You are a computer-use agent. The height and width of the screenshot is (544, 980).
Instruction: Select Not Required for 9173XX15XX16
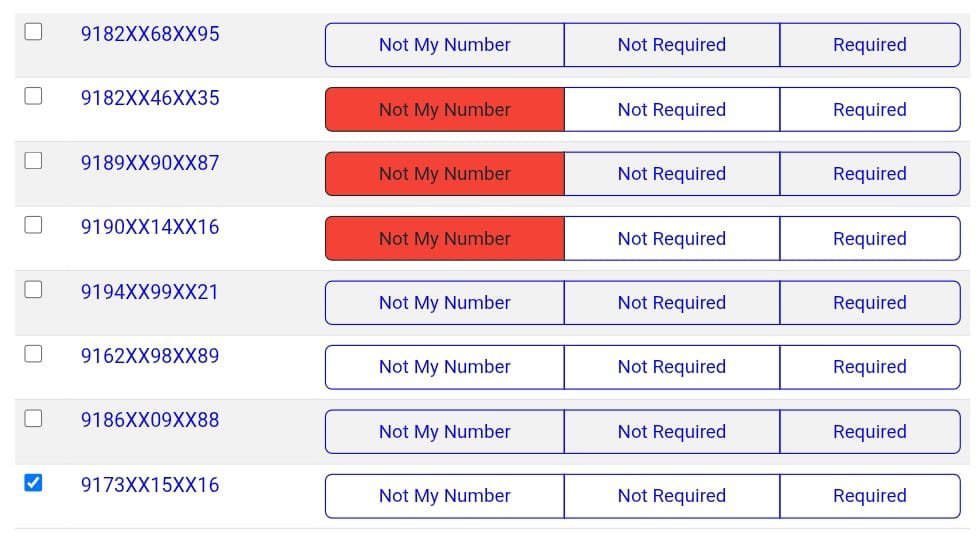671,496
